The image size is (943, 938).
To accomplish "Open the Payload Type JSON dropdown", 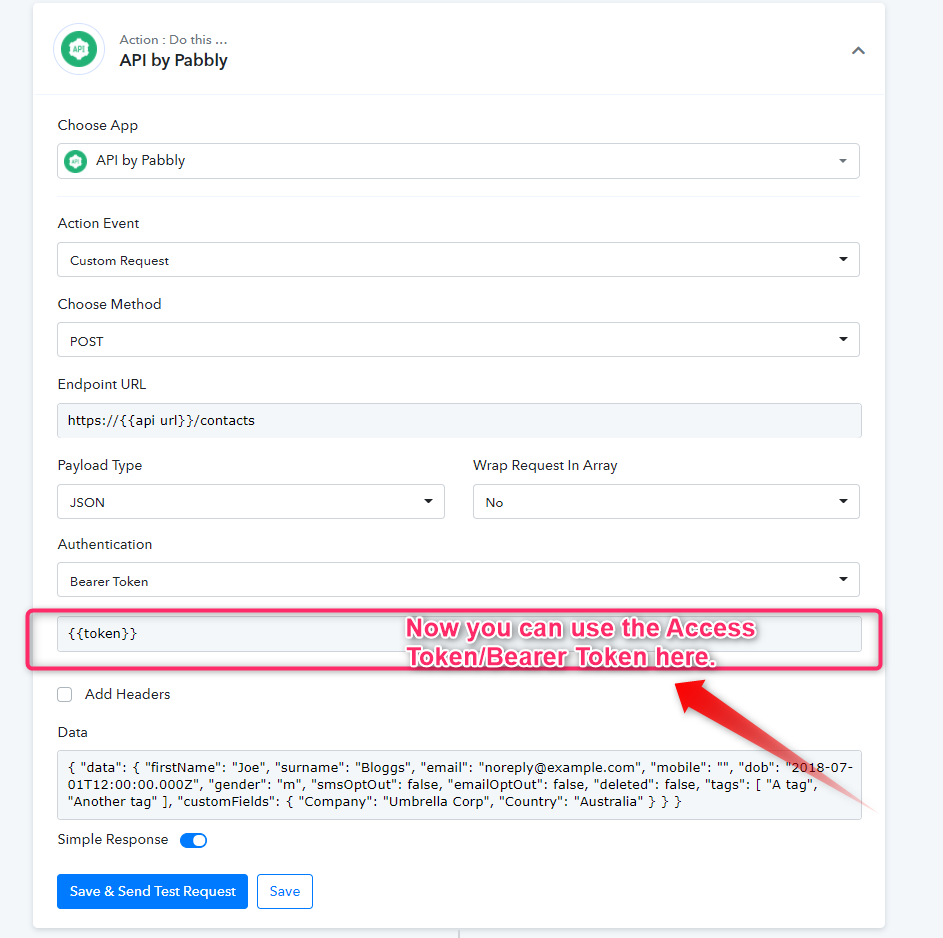I will [251, 501].
